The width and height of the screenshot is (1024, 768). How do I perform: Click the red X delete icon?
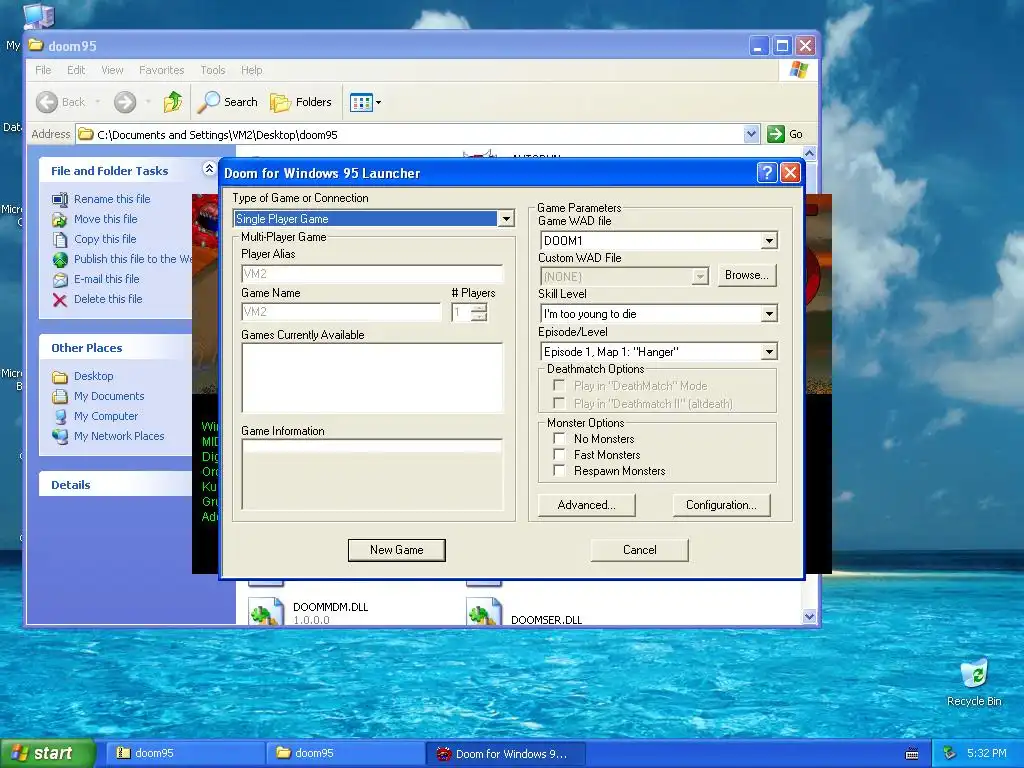60,300
